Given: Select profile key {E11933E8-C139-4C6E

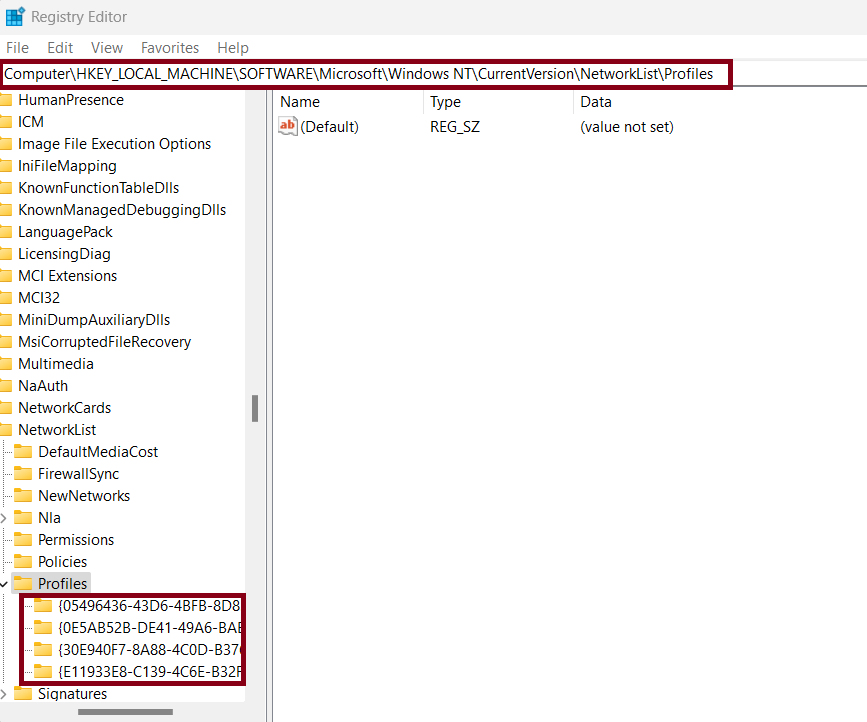Looking at the screenshot, I should [x=149, y=672].
